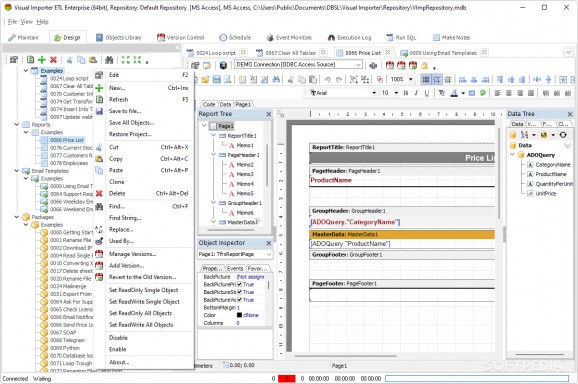Open the Arial font name dropdown

[x=374, y=93]
